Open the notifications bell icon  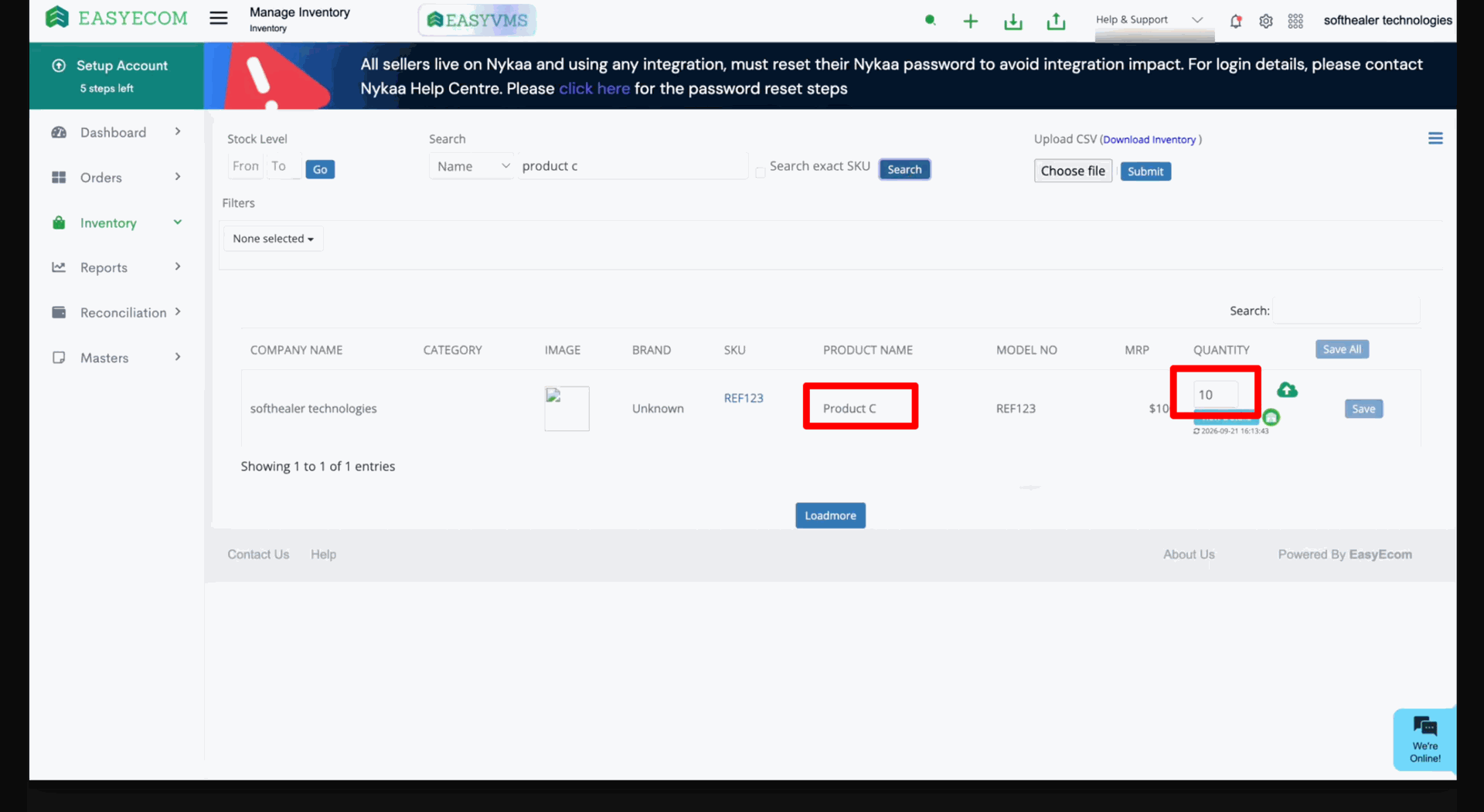coord(1235,22)
